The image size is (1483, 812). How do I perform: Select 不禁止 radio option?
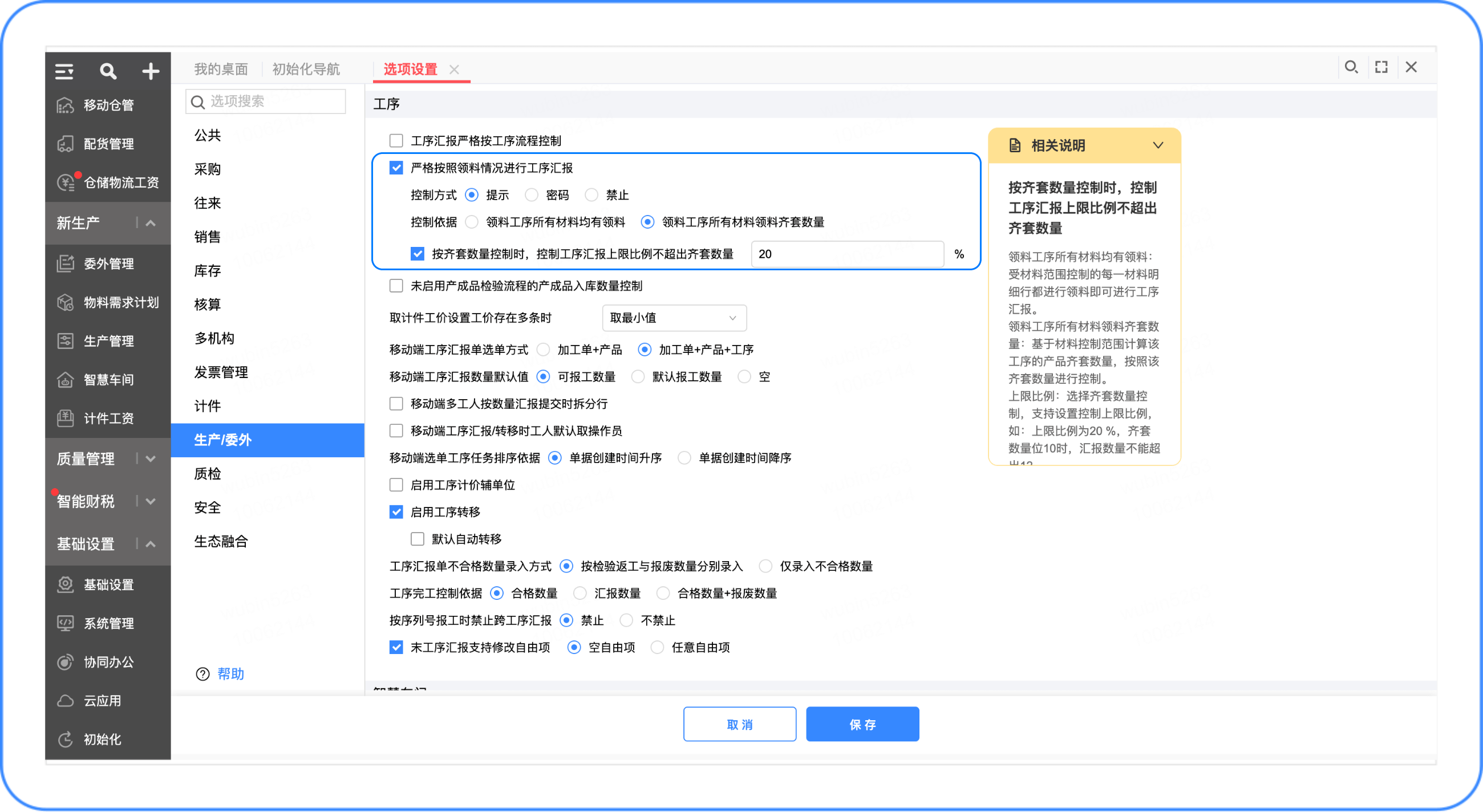pyautogui.click(x=626, y=620)
